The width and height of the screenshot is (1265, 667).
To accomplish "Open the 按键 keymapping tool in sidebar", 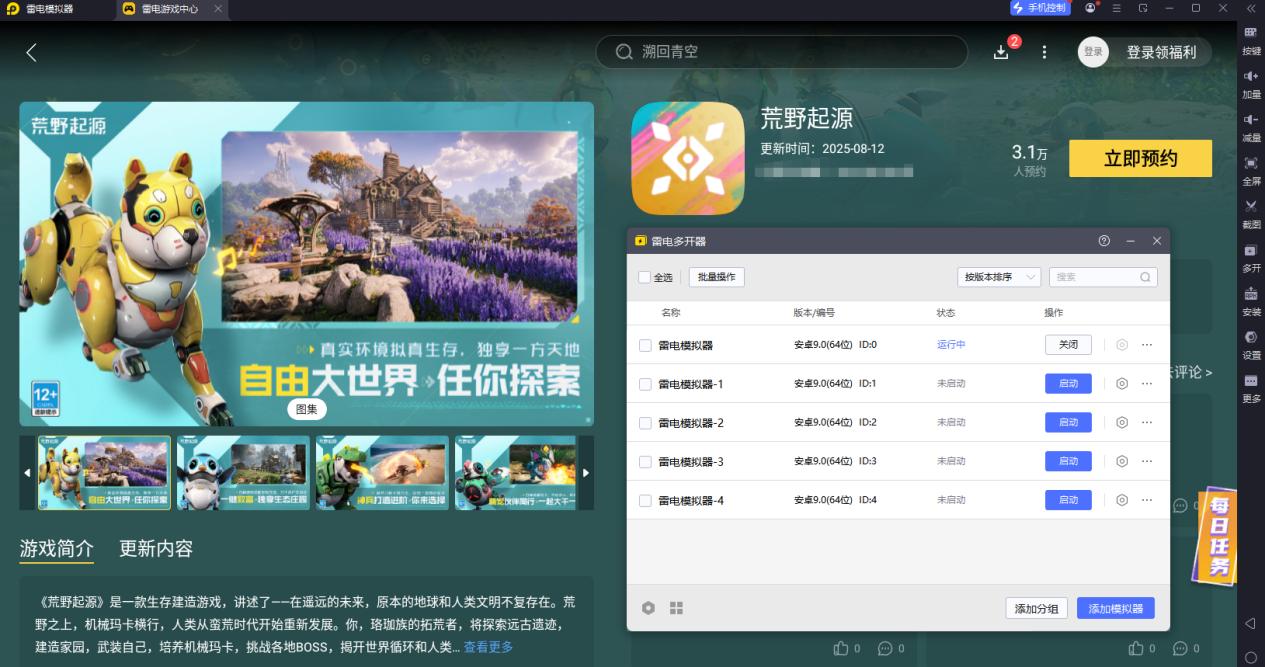I will click(x=1251, y=39).
